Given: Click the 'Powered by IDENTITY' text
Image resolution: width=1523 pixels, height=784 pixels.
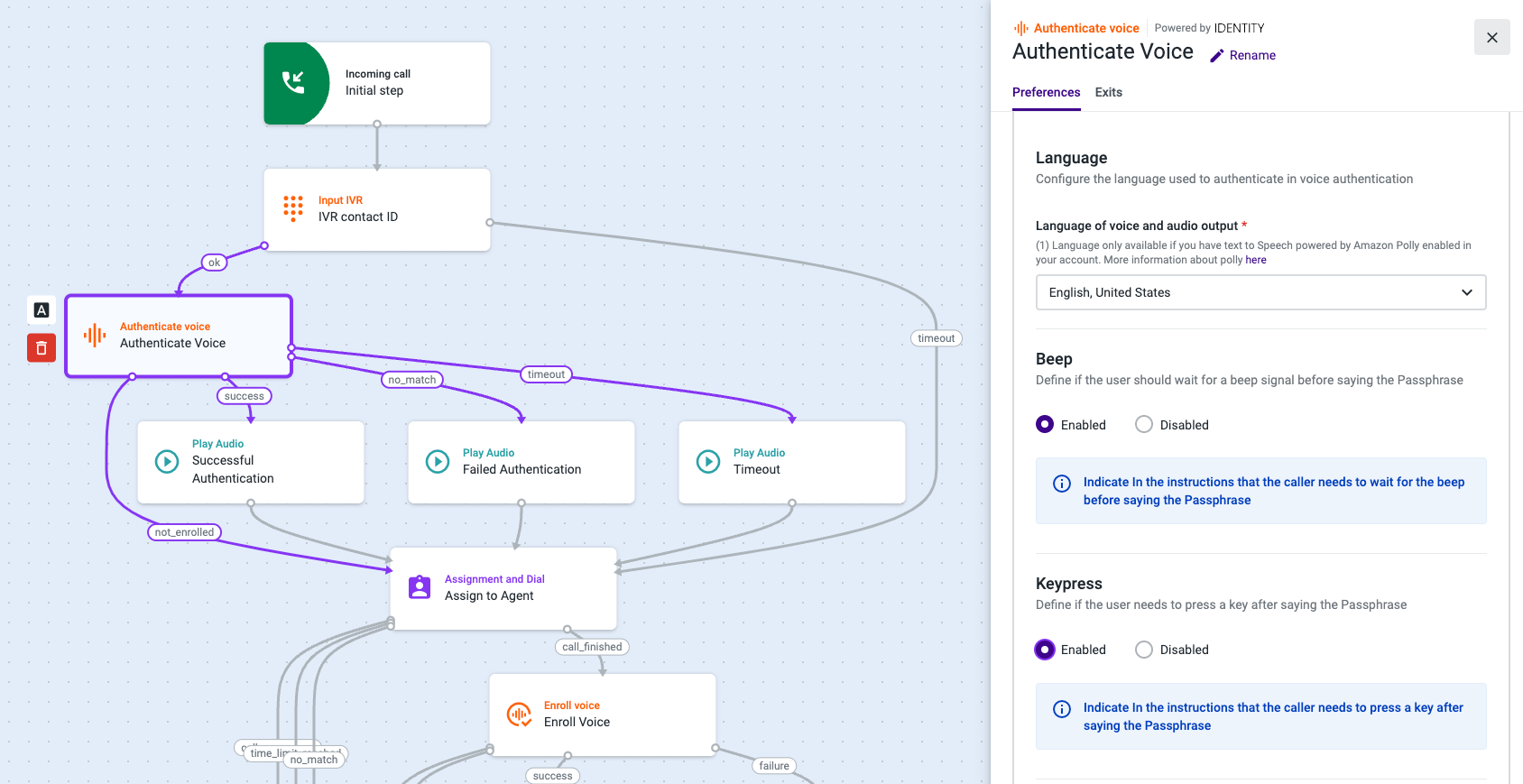Looking at the screenshot, I should point(1209,28).
